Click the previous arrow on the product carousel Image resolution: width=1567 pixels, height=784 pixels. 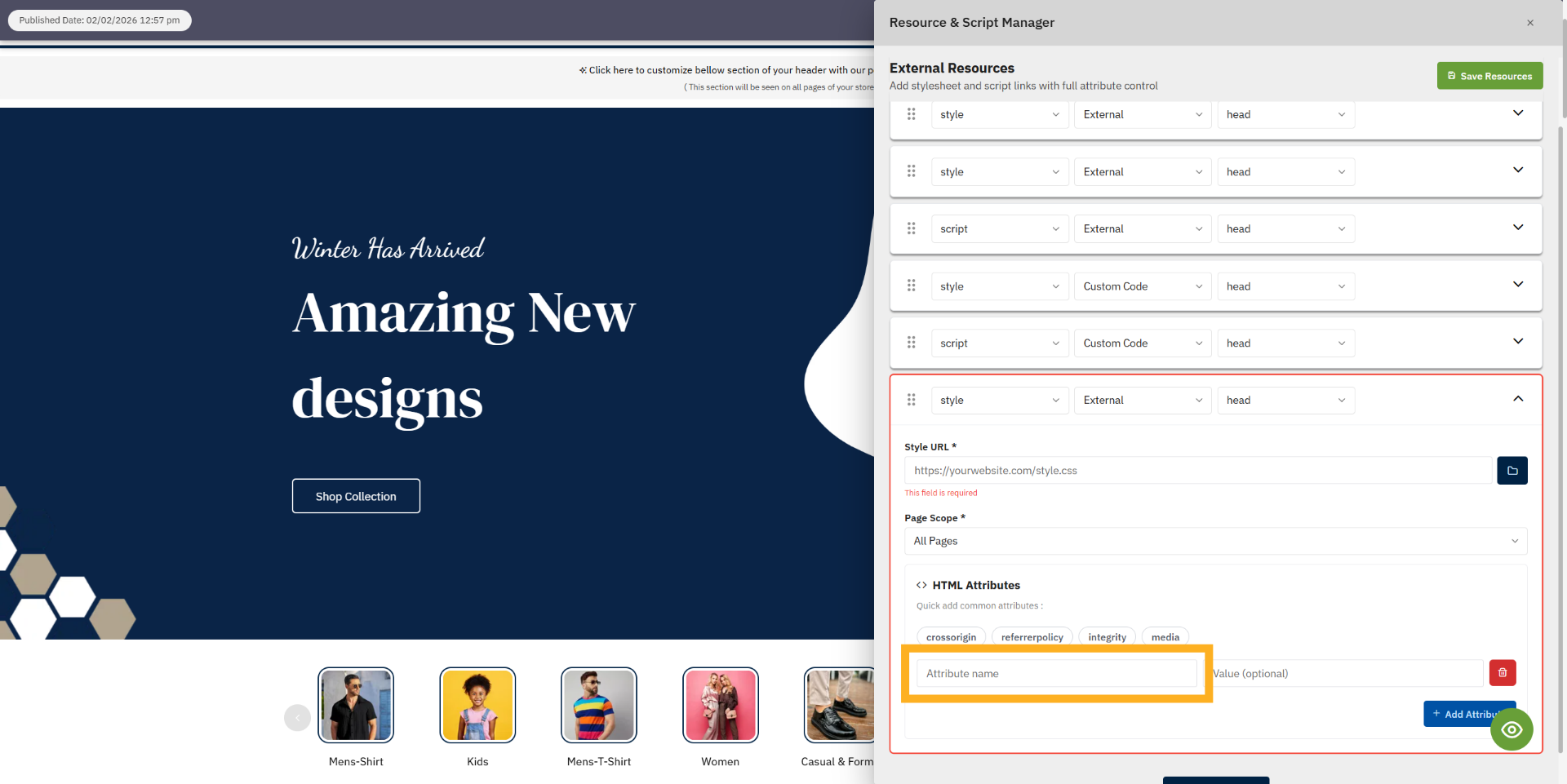[x=296, y=717]
